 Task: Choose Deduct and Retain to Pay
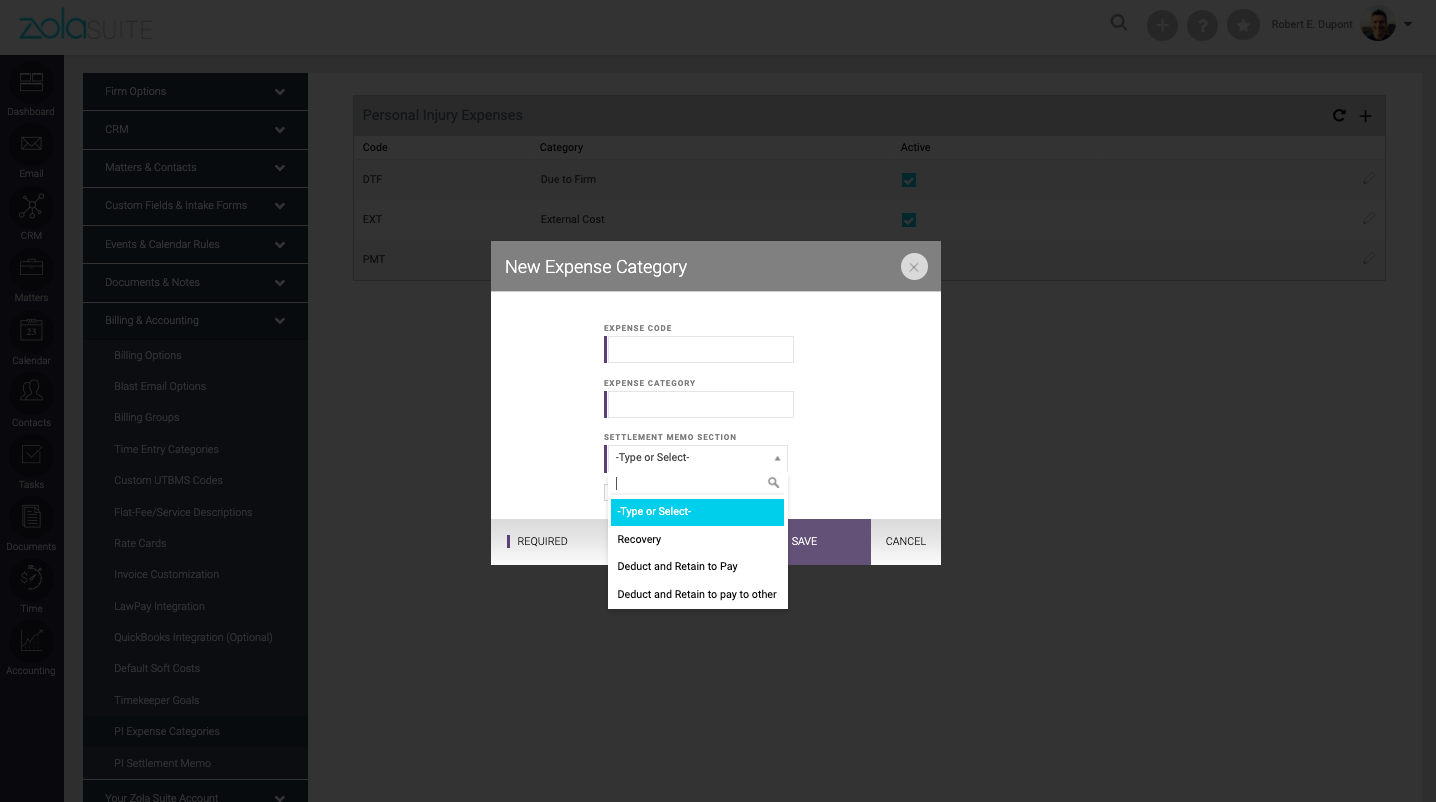pyautogui.click(x=697, y=567)
